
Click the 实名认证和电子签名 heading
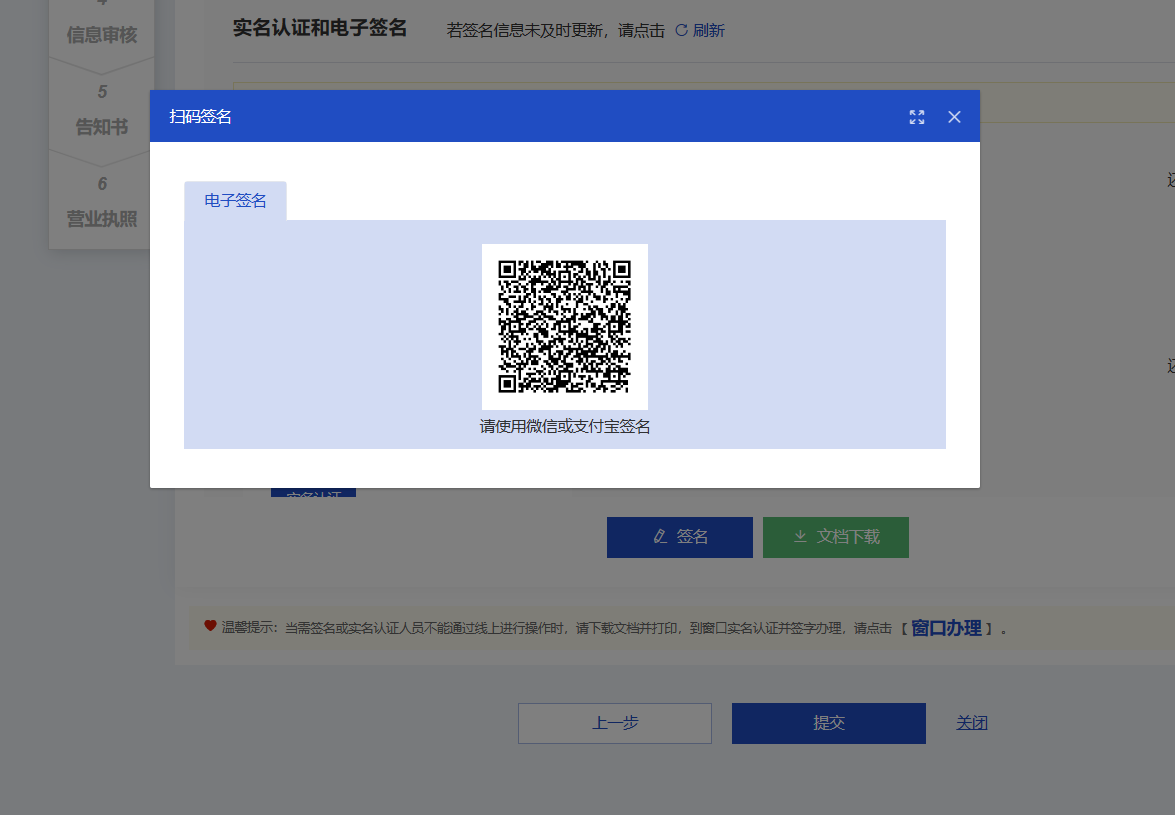pos(319,28)
